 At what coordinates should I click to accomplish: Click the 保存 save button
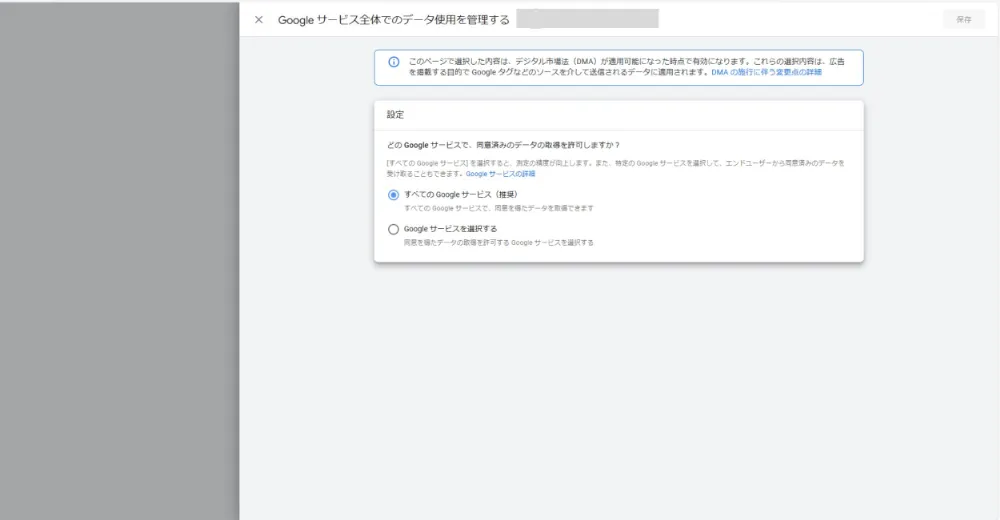click(964, 20)
